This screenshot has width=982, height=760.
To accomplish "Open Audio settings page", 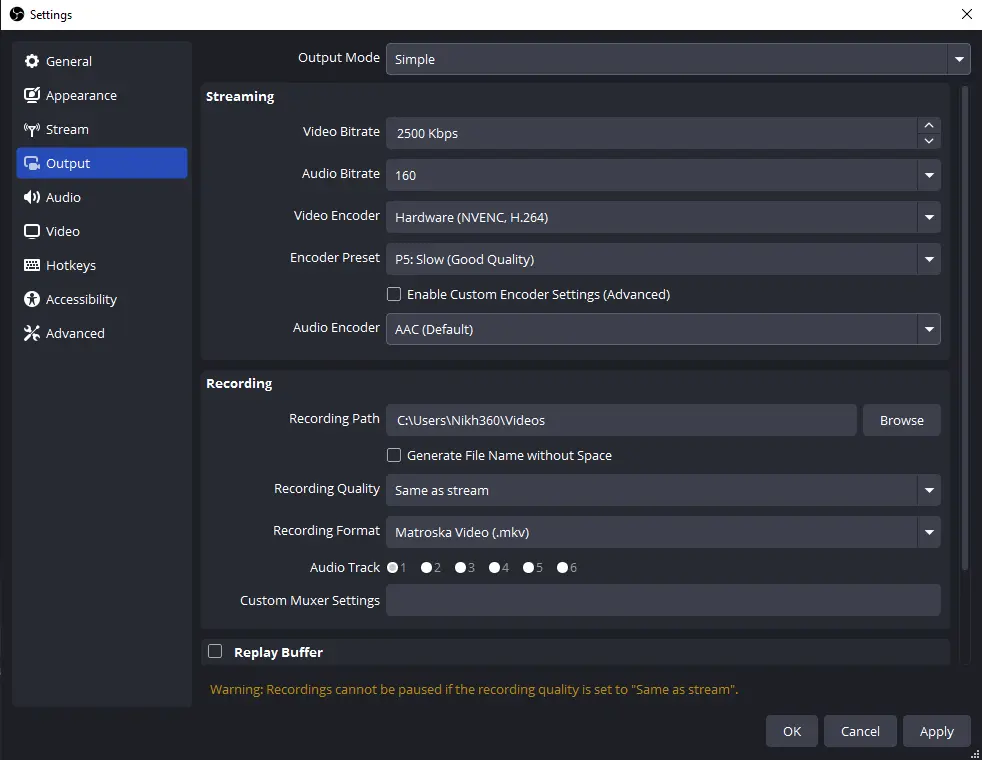I will 101,197.
